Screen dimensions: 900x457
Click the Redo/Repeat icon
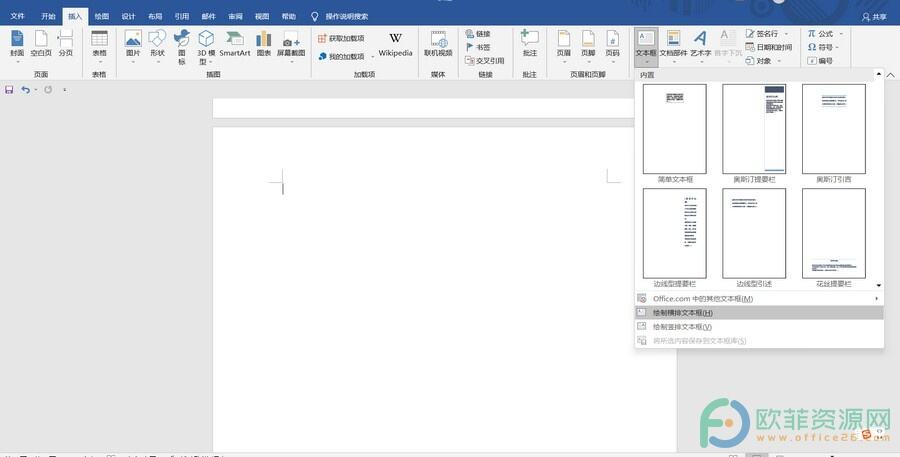coord(48,90)
